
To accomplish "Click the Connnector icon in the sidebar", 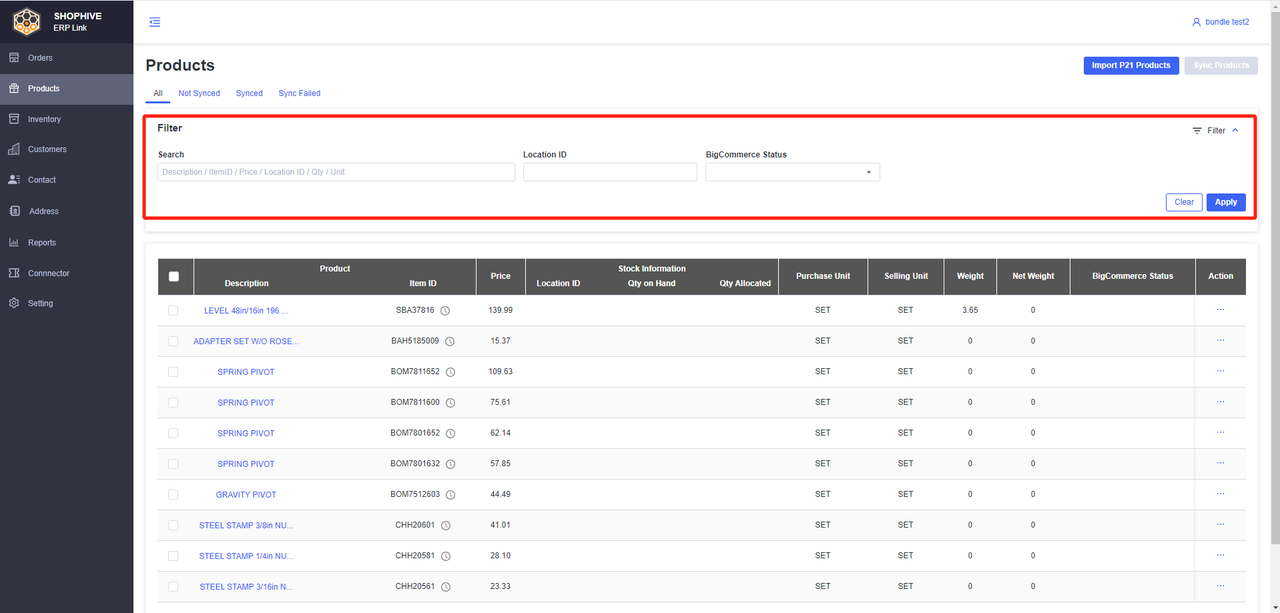I will coord(14,273).
